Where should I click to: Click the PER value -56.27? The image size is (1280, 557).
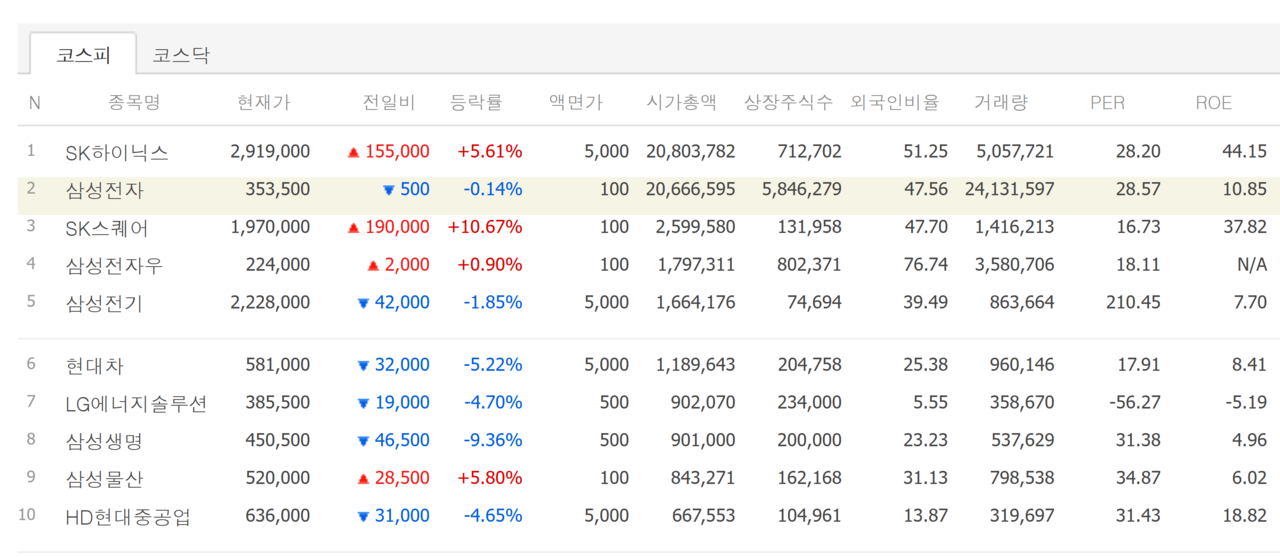coord(1135,403)
